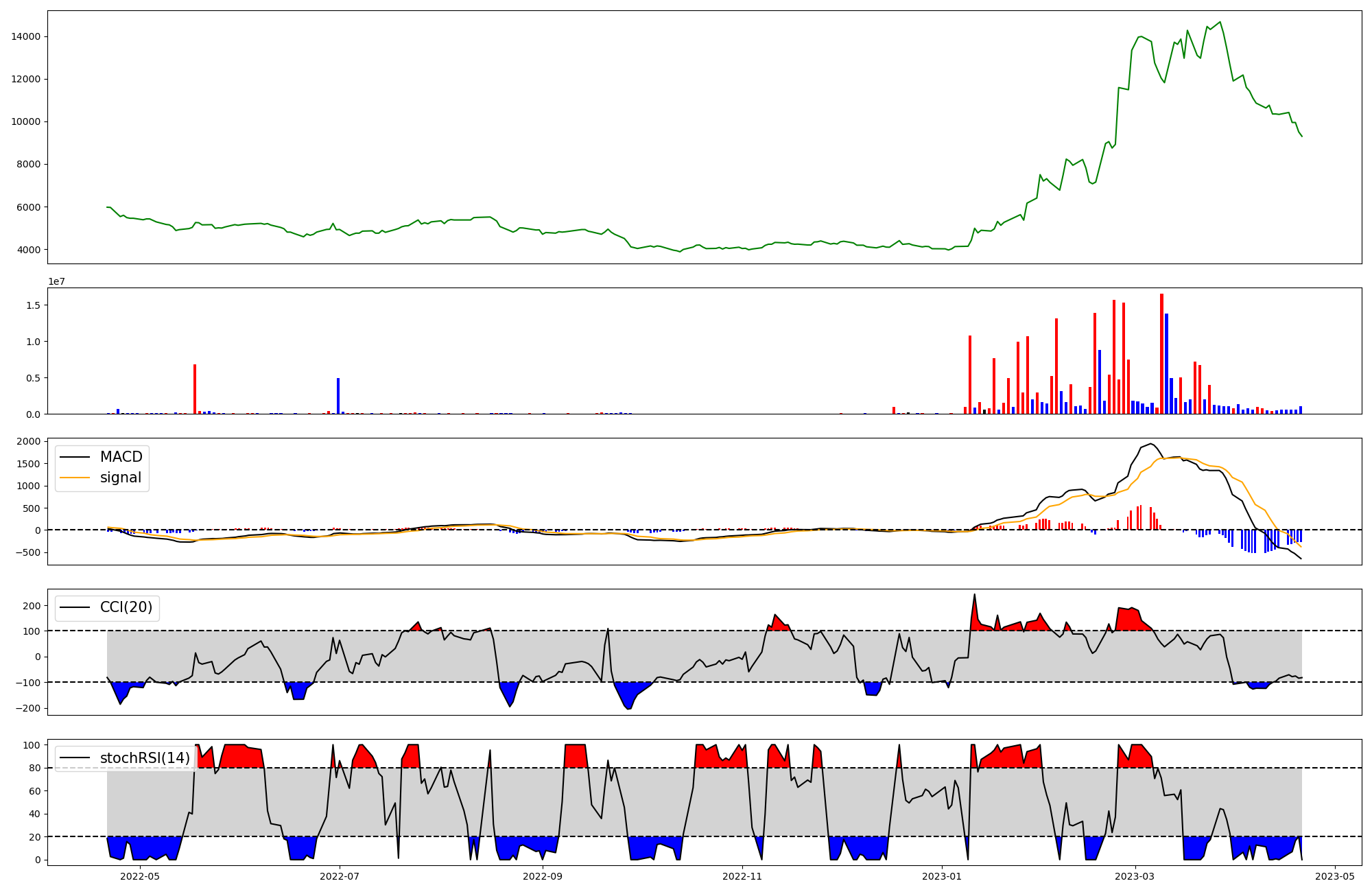This screenshot has width=1372, height=892.
Task: Click the 2022-07 x-axis date label
Action: tap(340, 876)
